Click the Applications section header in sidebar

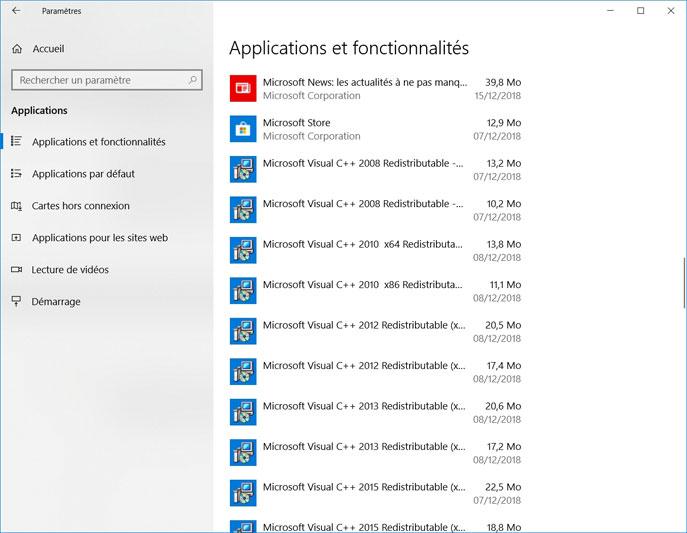(39, 110)
